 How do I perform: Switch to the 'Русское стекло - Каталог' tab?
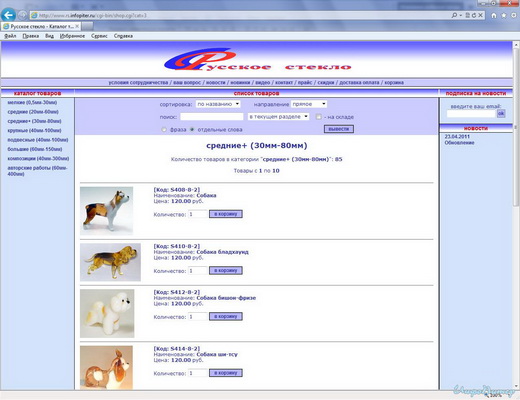click(x=41, y=26)
